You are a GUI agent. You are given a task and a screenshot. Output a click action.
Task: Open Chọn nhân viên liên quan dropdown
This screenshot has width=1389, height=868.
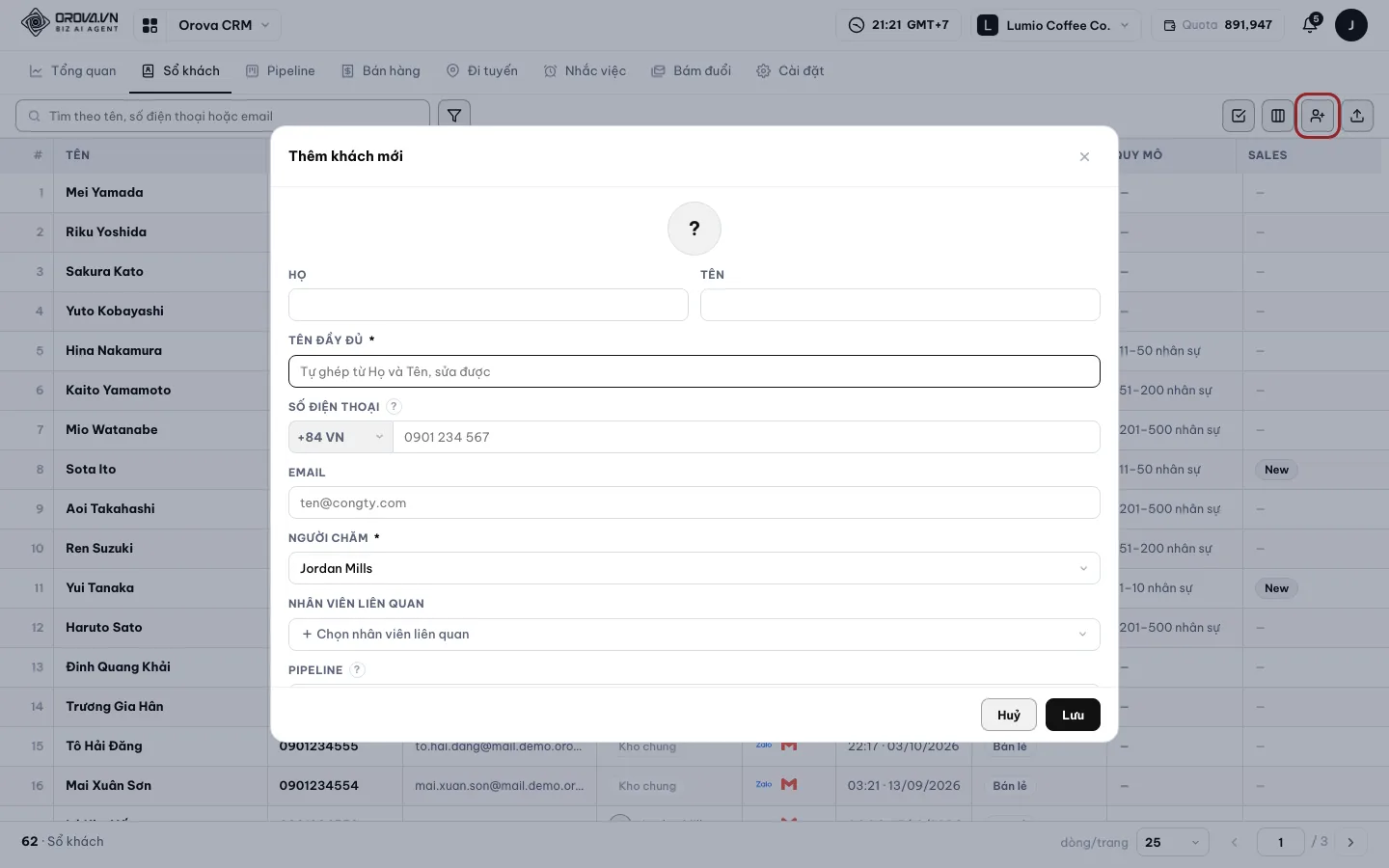pyautogui.click(x=694, y=634)
